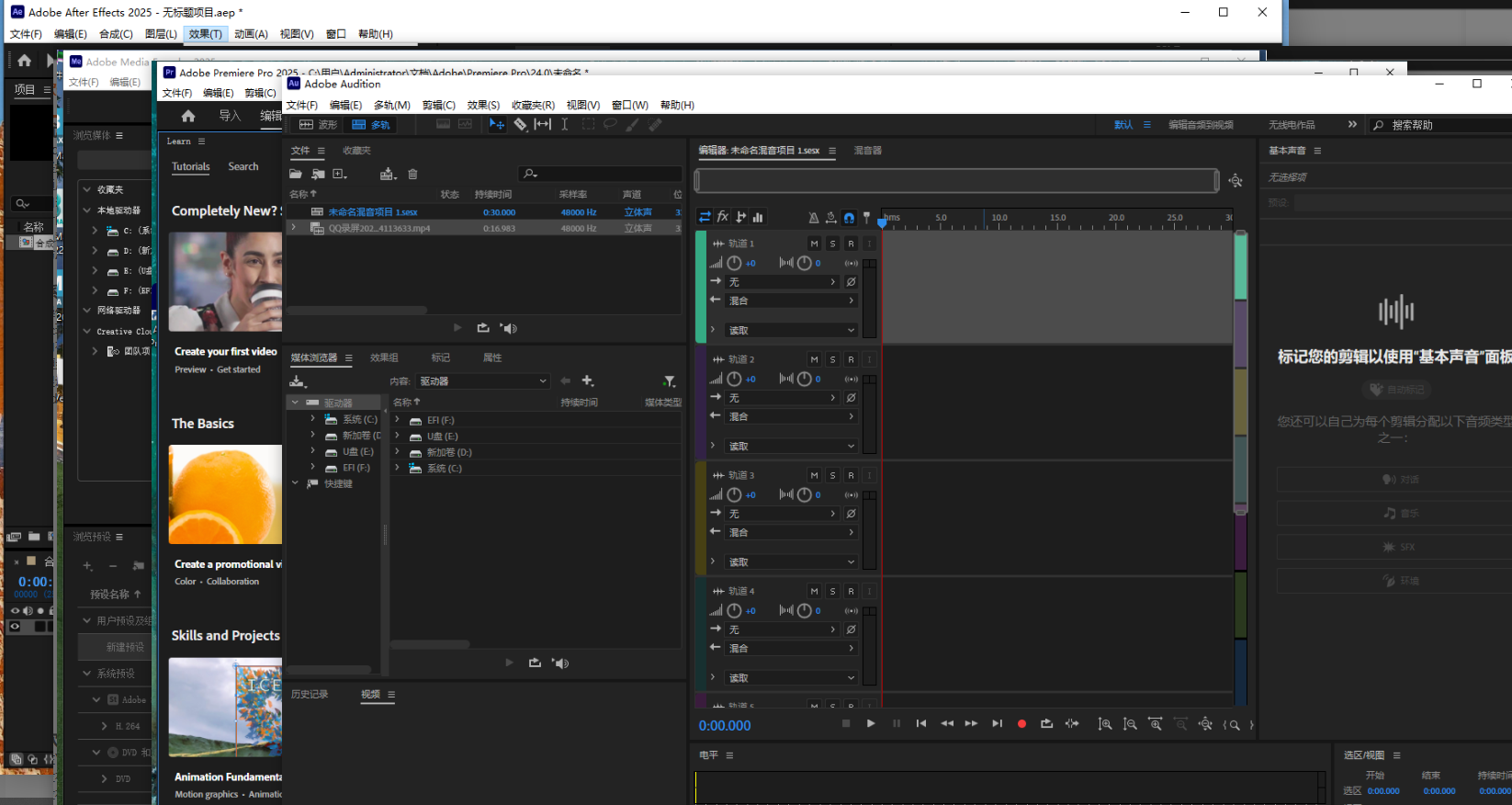The height and width of the screenshot is (805, 1512).
Task: Arm Track 4 for record with R button
Action: (x=851, y=591)
